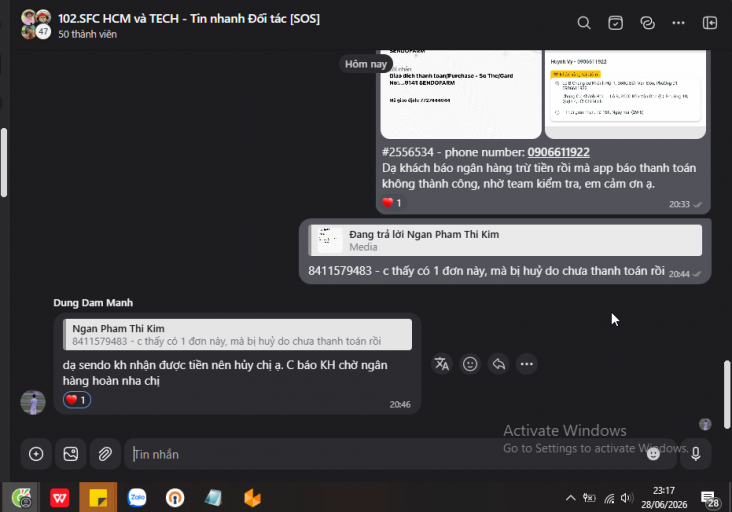Jump to quoted Ngan Pham Thi Kim message
Viewport: 732px width, 512px height.
(238, 334)
